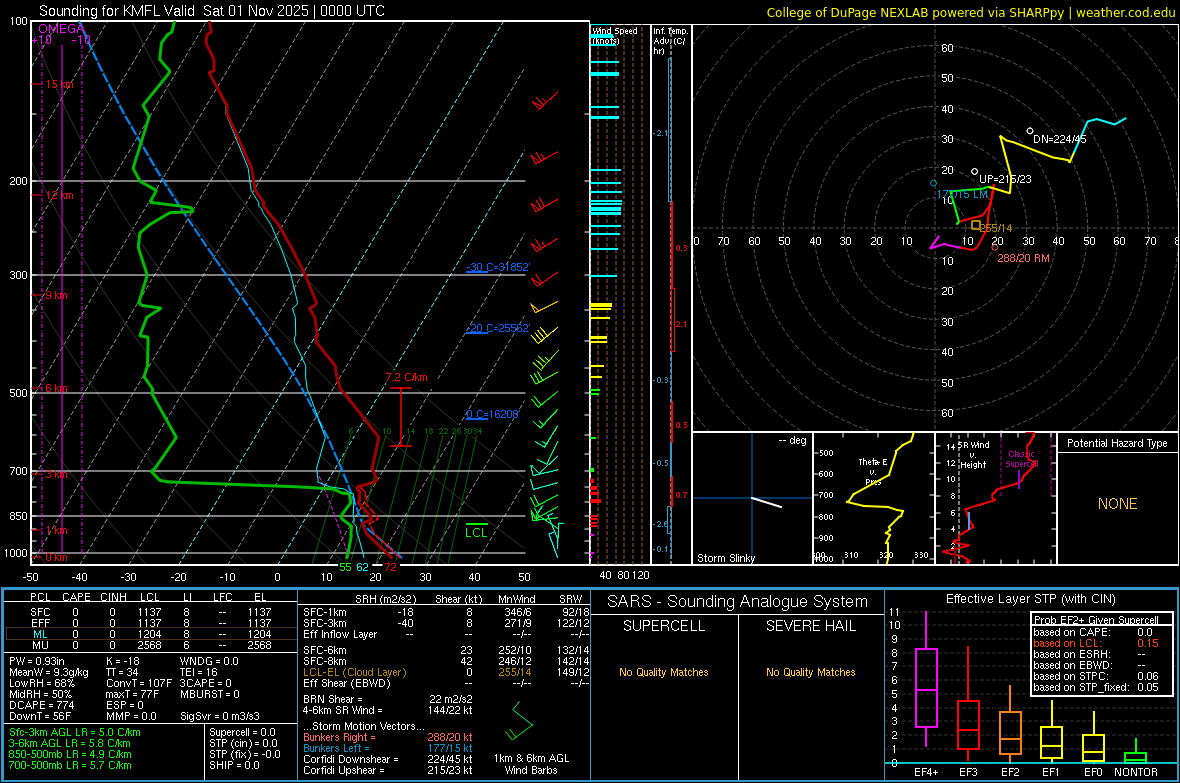This screenshot has width=1180, height=783.
Task: Select the 'Eff Inflow Layer' row label
Action: tap(340, 634)
